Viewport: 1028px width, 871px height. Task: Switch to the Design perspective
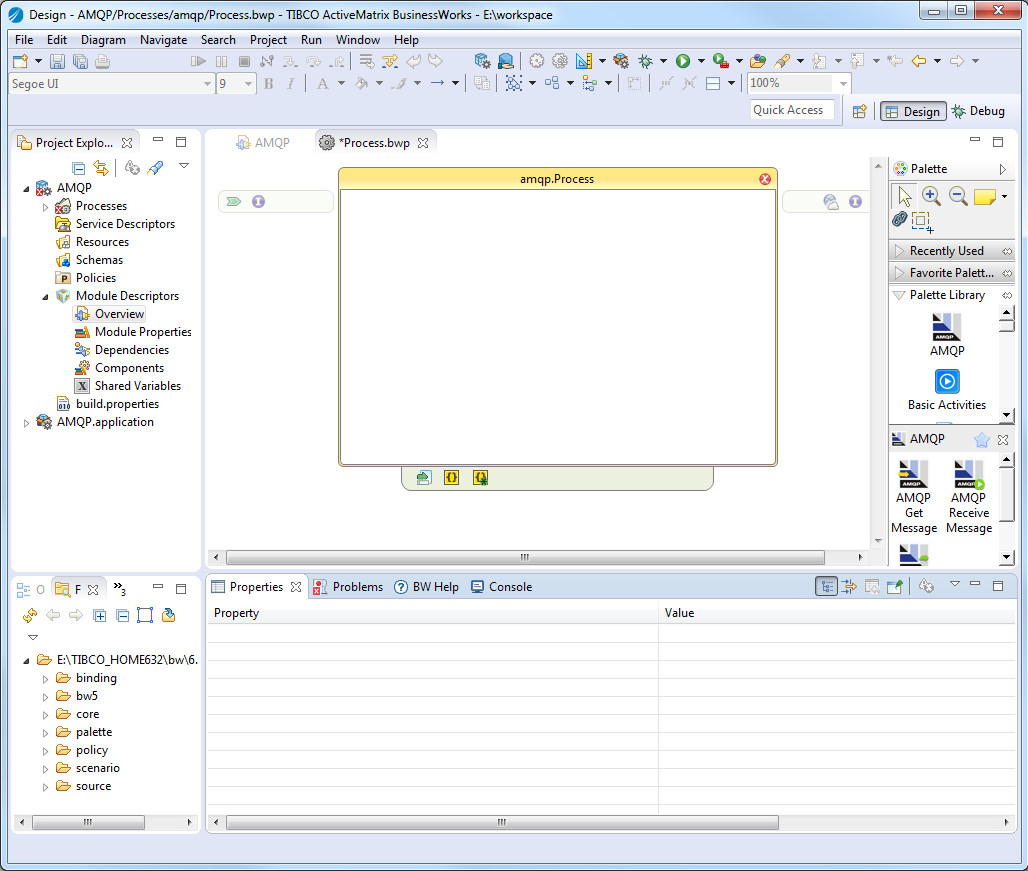[913, 111]
